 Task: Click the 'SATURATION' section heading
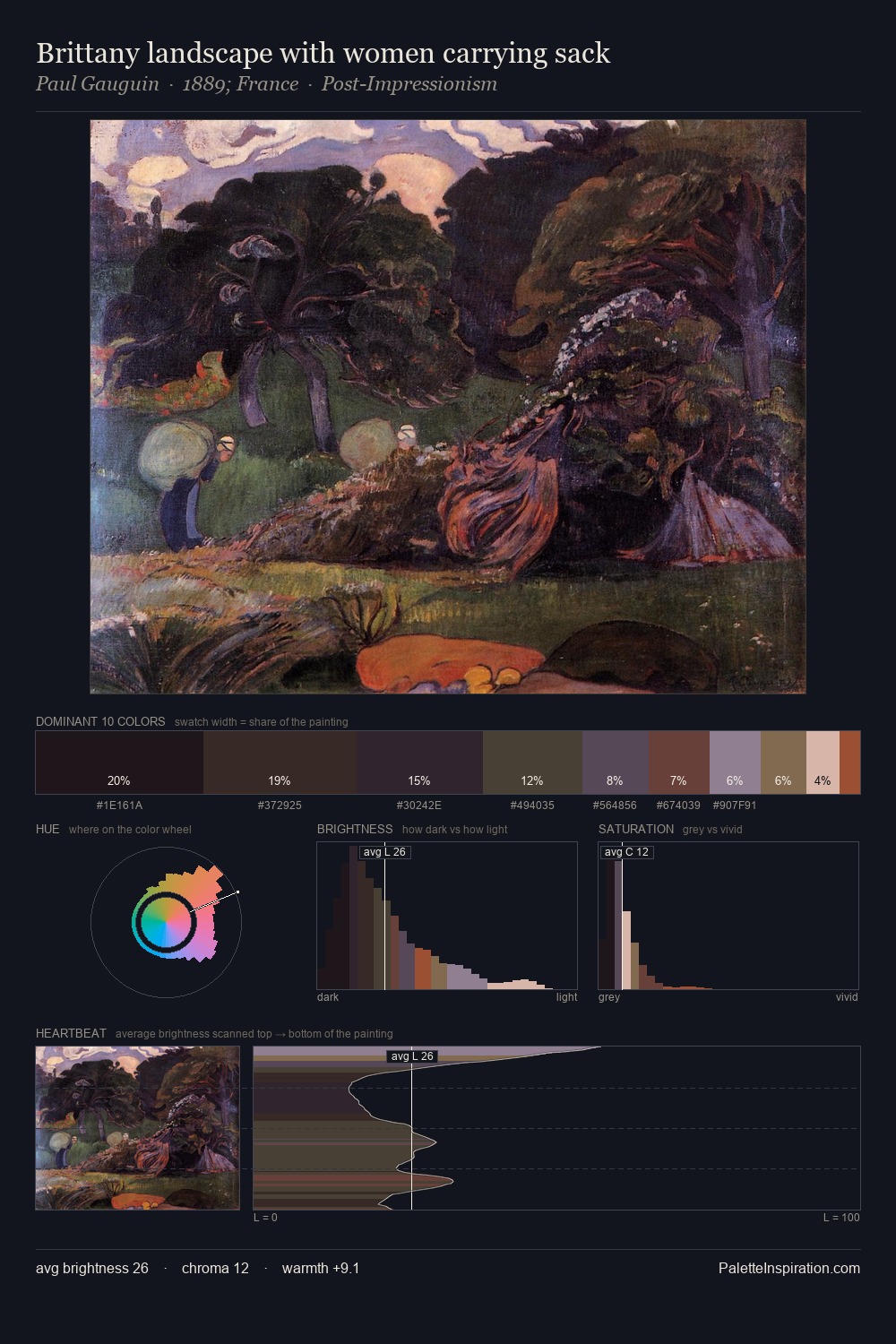[x=636, y=829]
